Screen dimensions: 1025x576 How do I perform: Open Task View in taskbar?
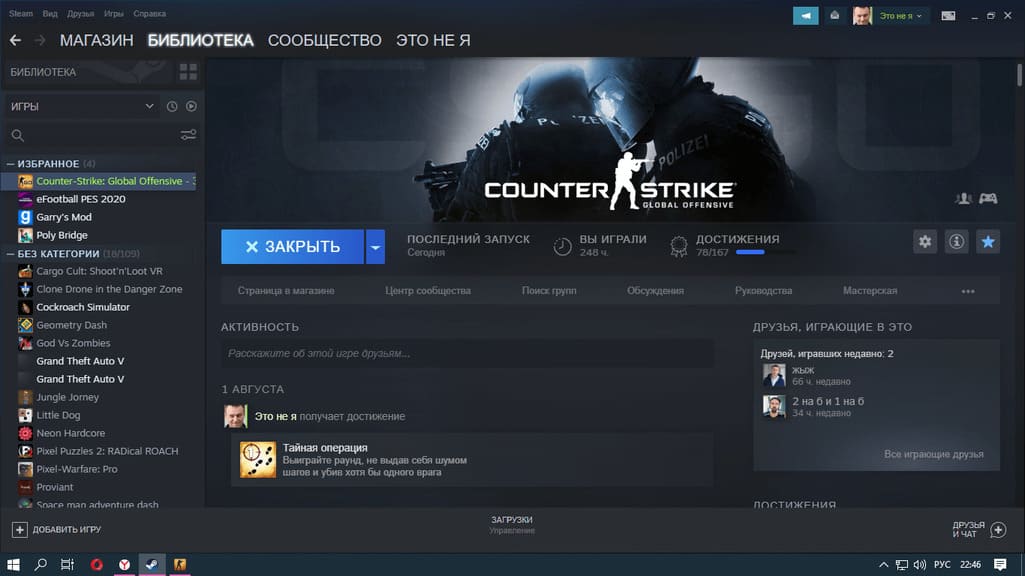pyautogui.click(x=67, y=564)
